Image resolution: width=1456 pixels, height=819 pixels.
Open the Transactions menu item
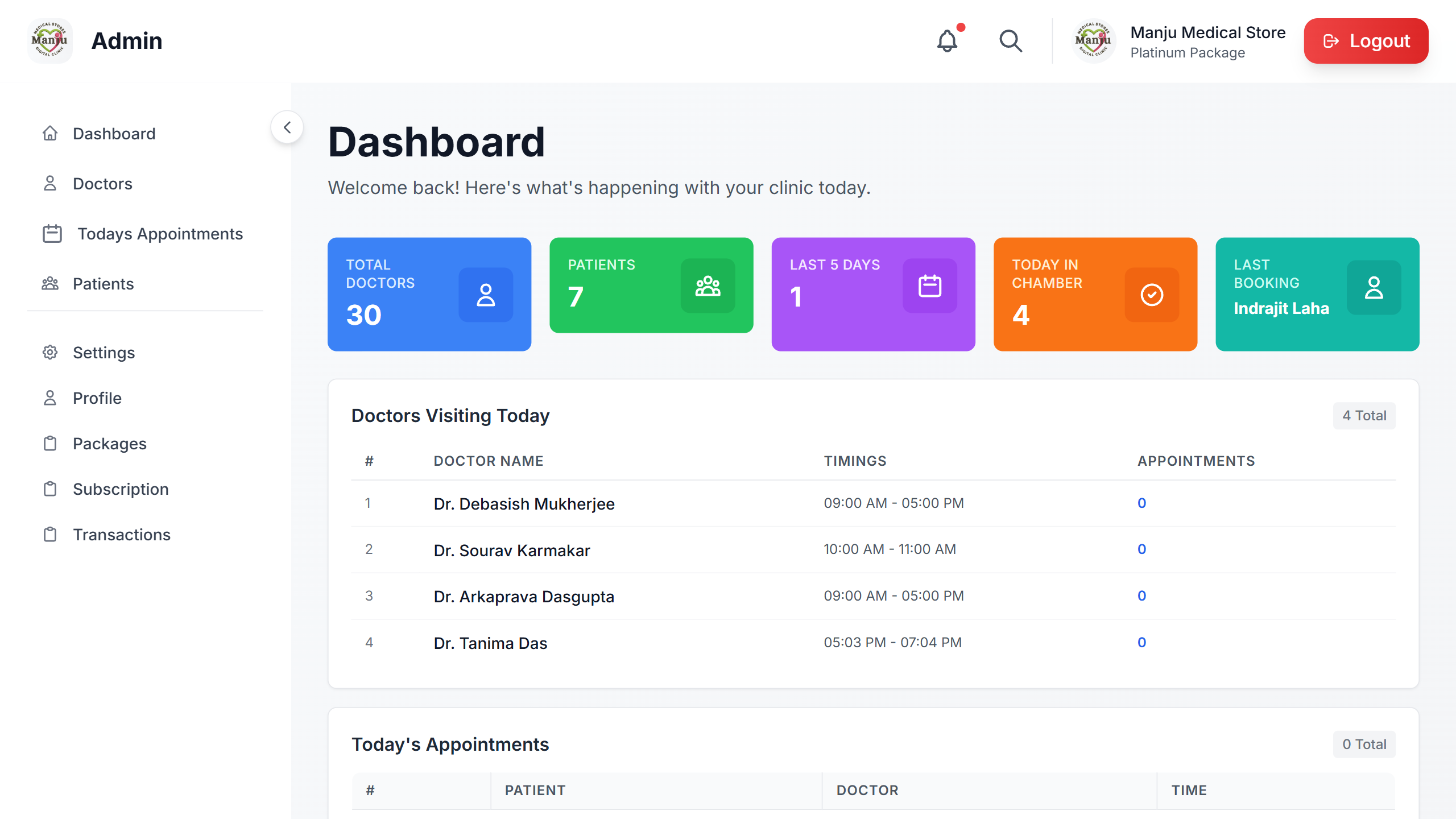pos(145,534)
